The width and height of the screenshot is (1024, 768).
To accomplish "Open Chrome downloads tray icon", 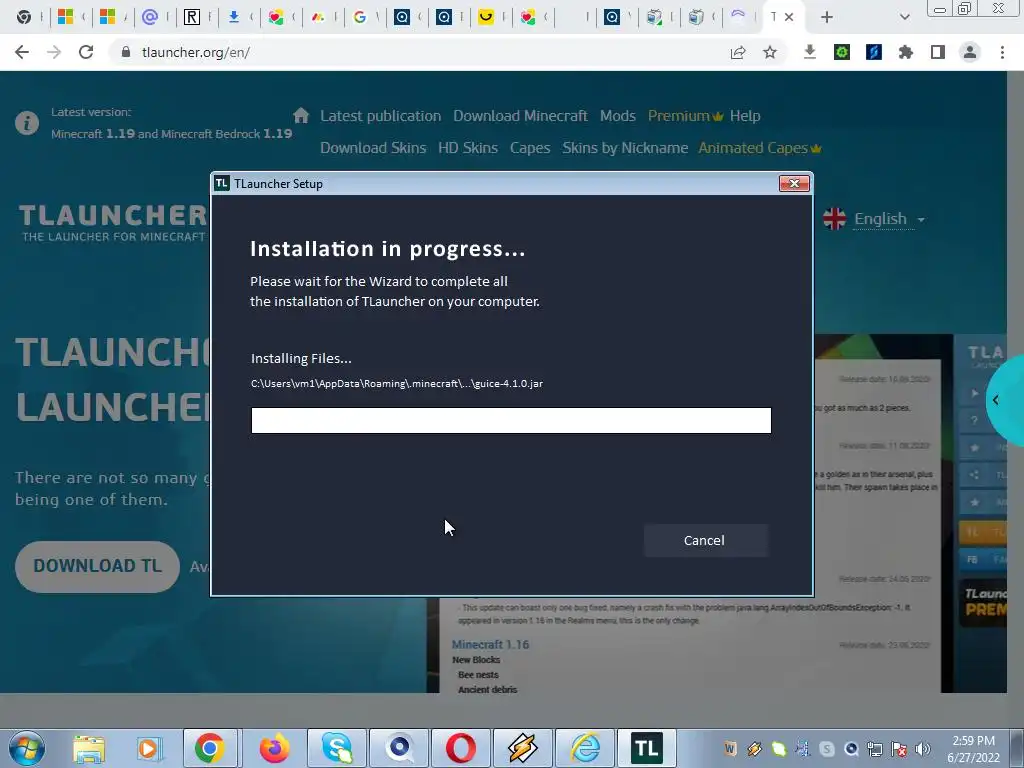I will pos(810,52).
